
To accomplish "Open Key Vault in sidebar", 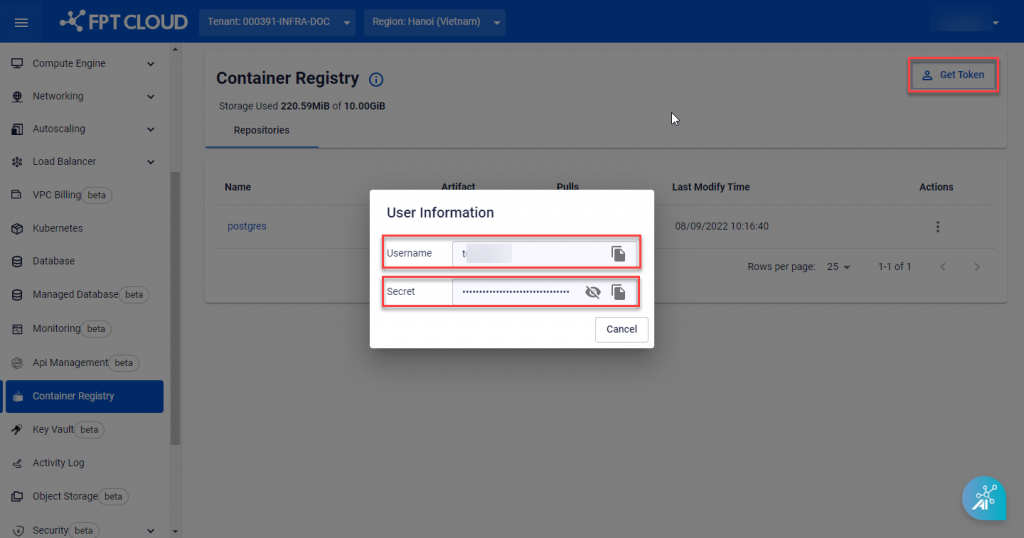I will coord(54,430).
